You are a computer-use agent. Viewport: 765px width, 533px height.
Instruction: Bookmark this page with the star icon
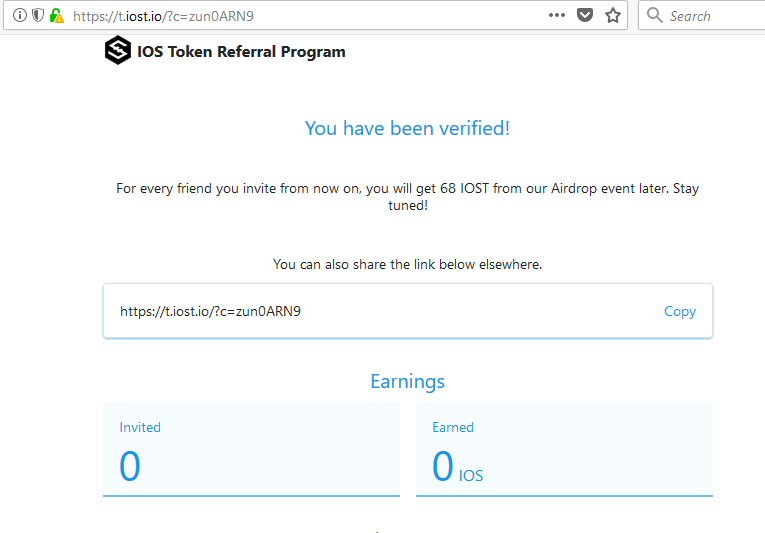pyautogui.click(x=613, y=16)
